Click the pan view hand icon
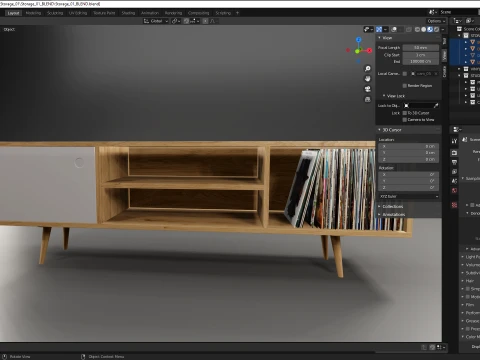The image size is (480, 360). [x=367, y=79]
